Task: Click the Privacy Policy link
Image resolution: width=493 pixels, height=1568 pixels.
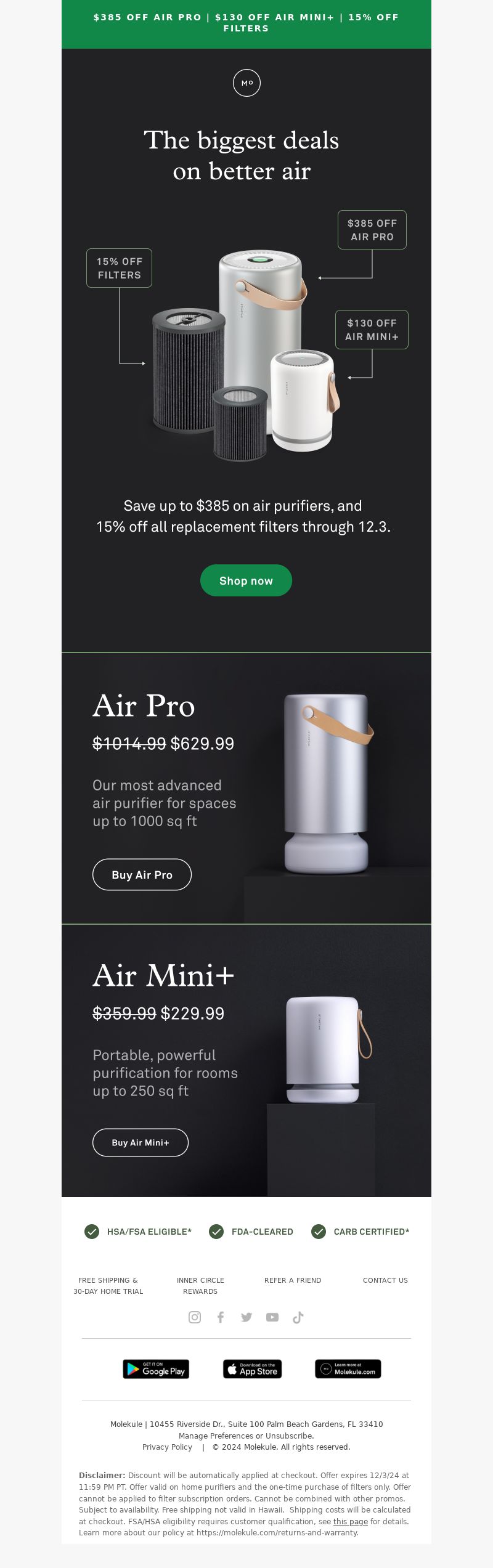Action: [167, 1447]
